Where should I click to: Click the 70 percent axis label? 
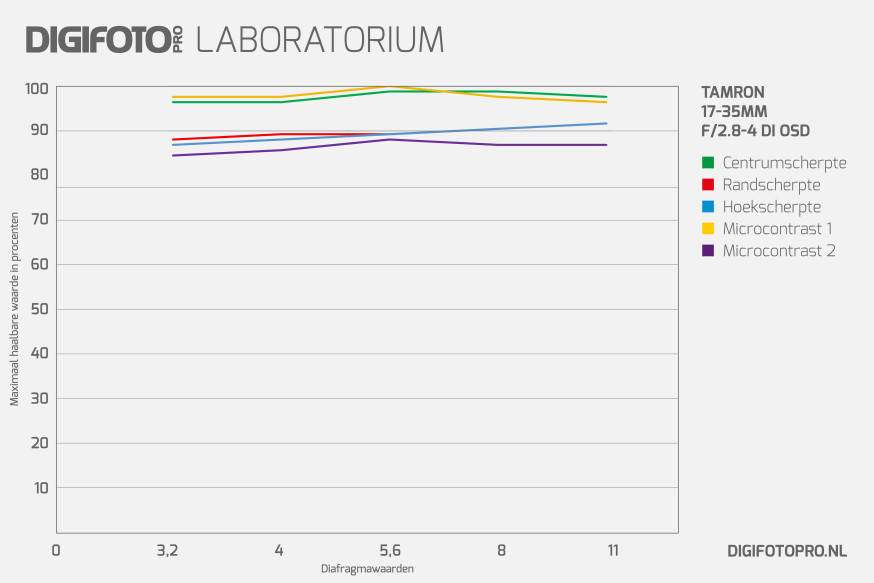click(x=39, y=220)
